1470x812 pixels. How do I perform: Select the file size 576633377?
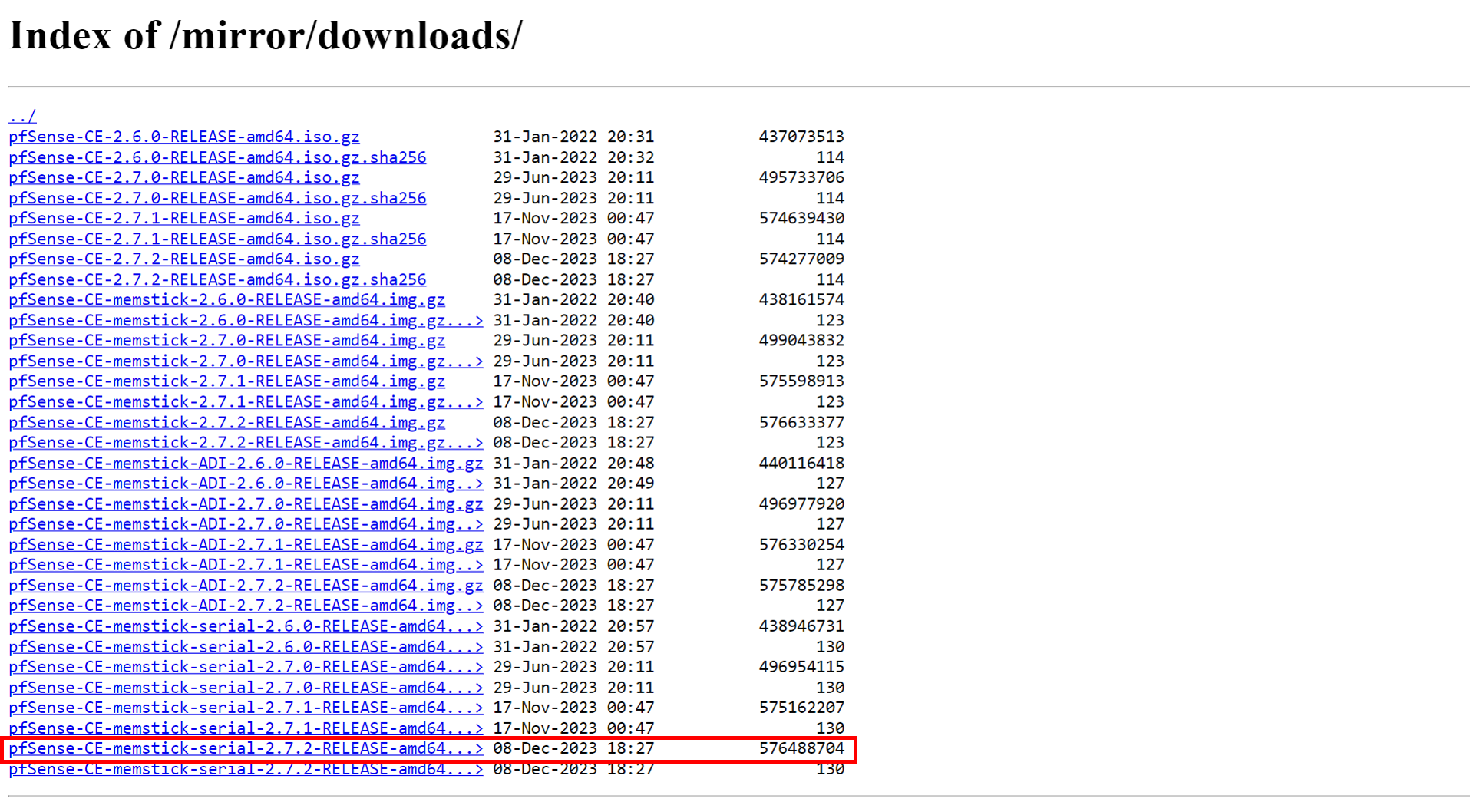tap(801, 422)
